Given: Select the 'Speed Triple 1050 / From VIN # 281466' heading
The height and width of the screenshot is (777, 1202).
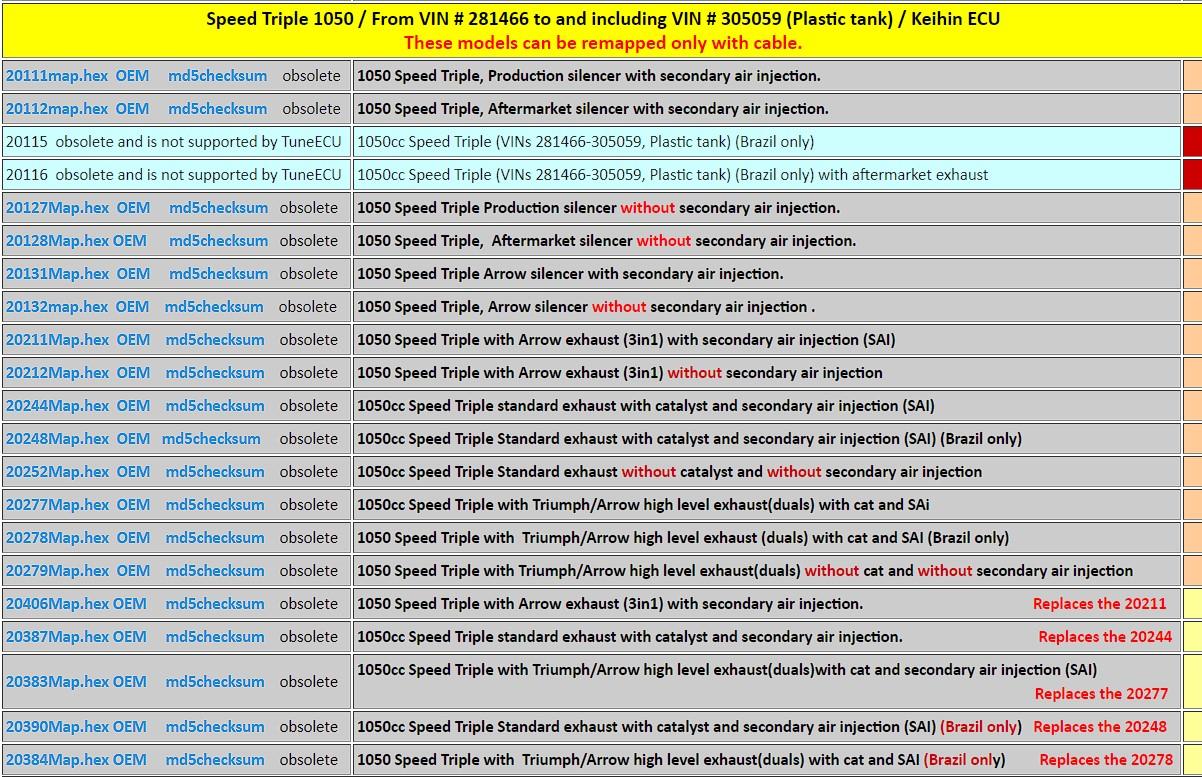Looking at the screenshot, I should [603, 18].
